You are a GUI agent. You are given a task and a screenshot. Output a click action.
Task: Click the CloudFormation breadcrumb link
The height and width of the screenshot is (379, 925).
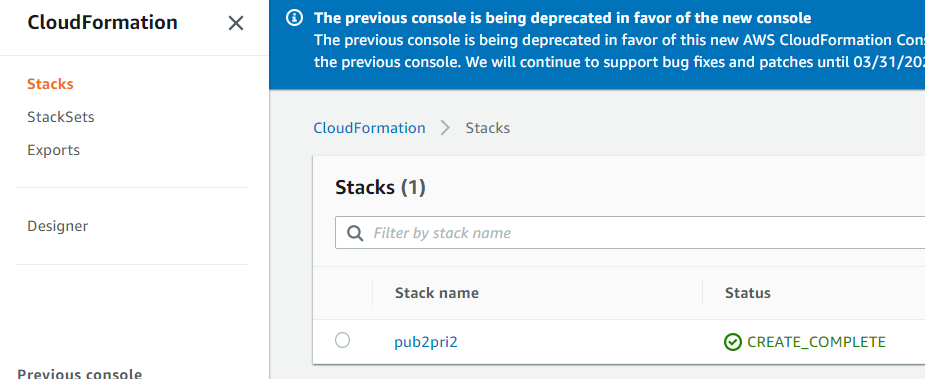pos(369,128)
